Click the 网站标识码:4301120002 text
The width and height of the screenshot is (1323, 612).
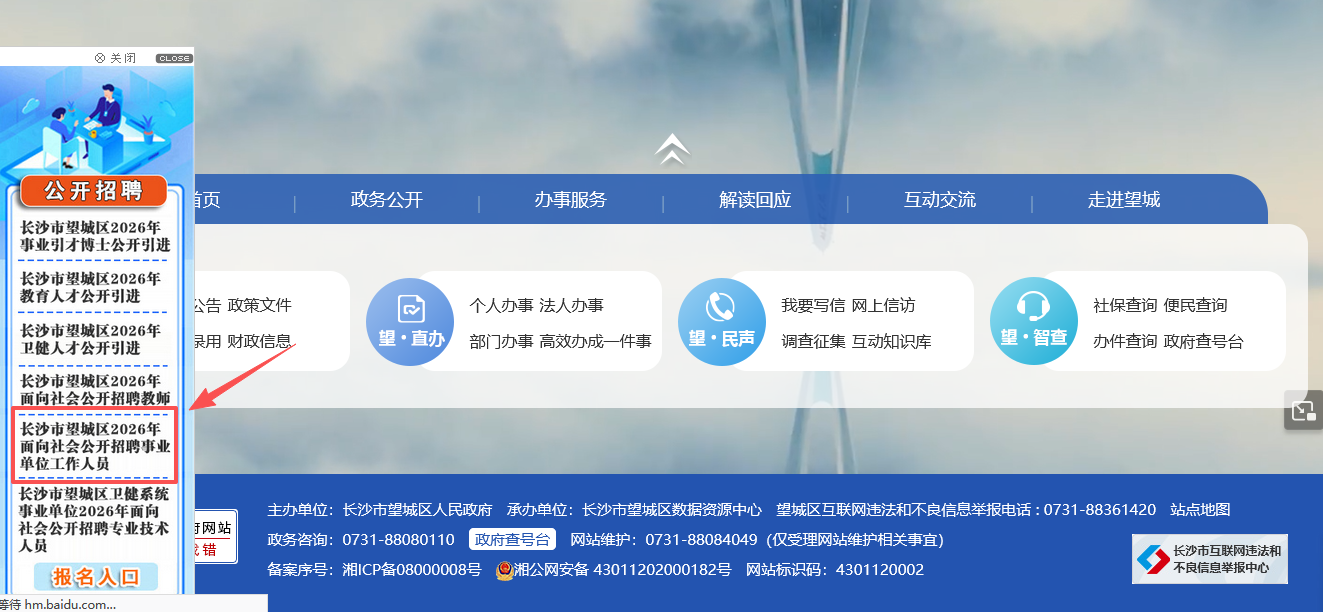(x=836, y=570)
